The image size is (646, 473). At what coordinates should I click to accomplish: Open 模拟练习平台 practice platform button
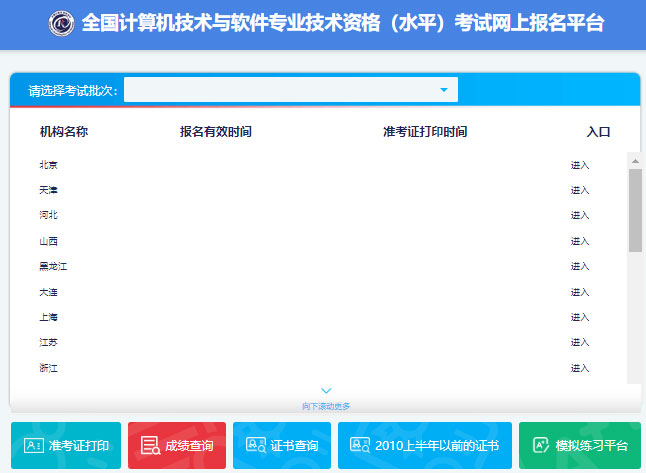(580, 445)
